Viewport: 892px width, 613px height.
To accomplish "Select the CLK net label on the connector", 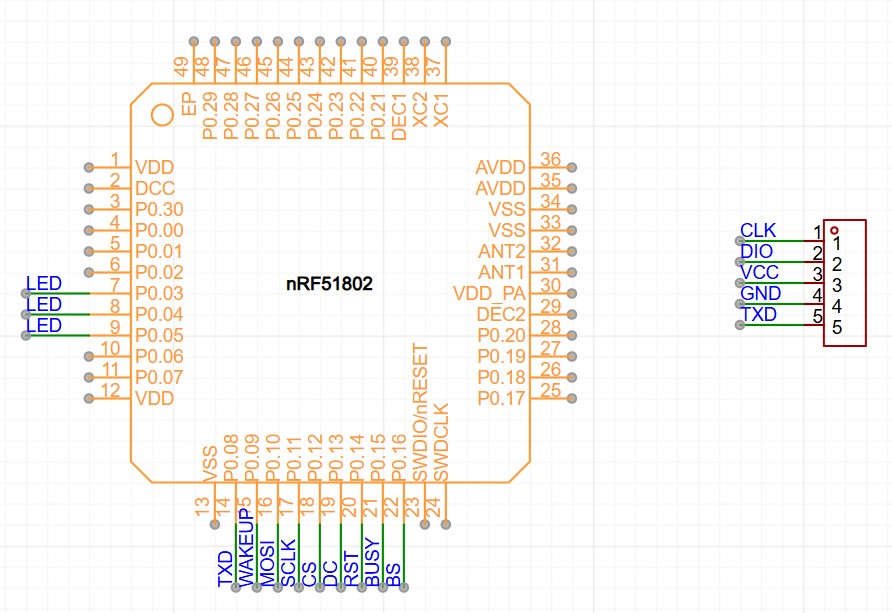I will coord(758,231).
